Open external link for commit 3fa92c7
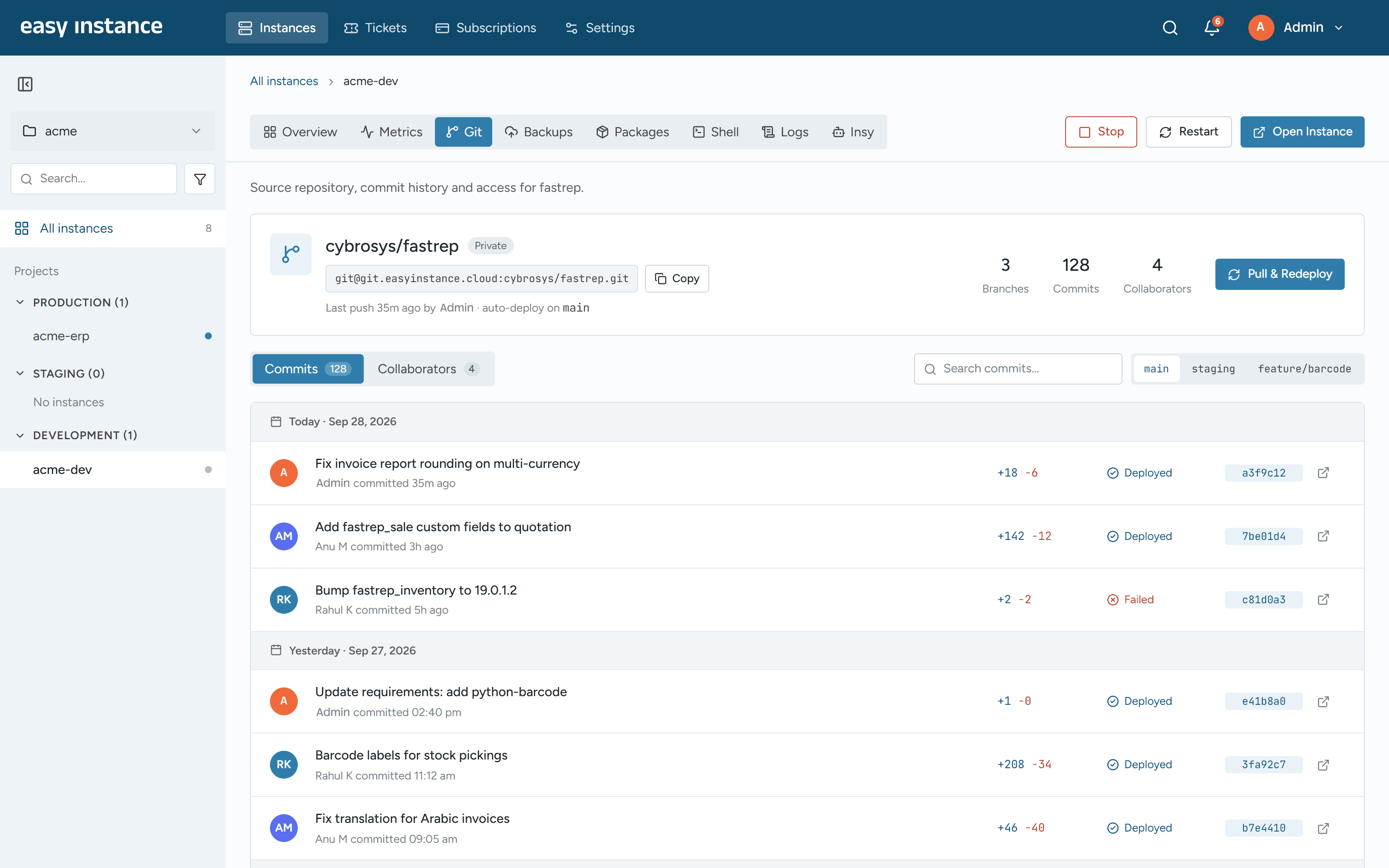Image resolution: width=1389 pixels, height=868 pixels. 1323,765
